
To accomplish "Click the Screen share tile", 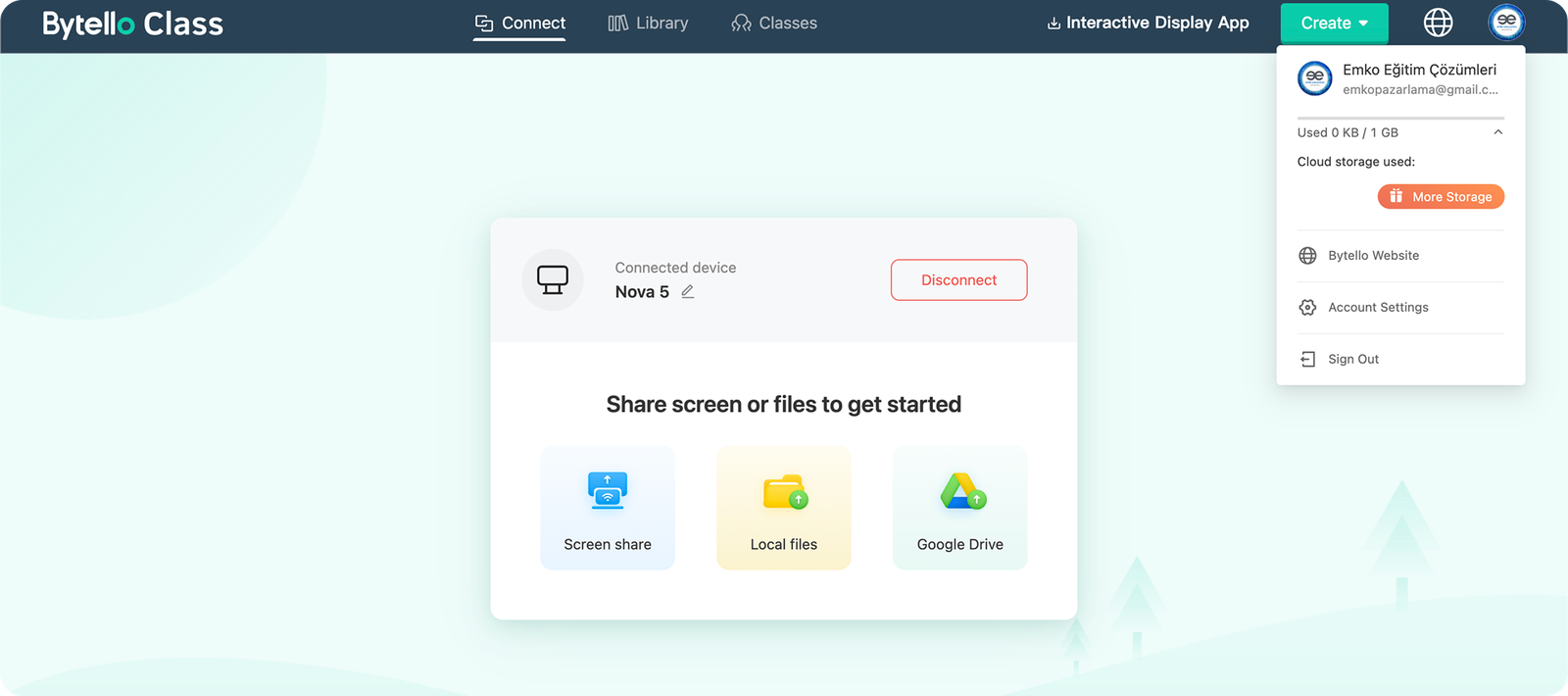I will 608,508.
